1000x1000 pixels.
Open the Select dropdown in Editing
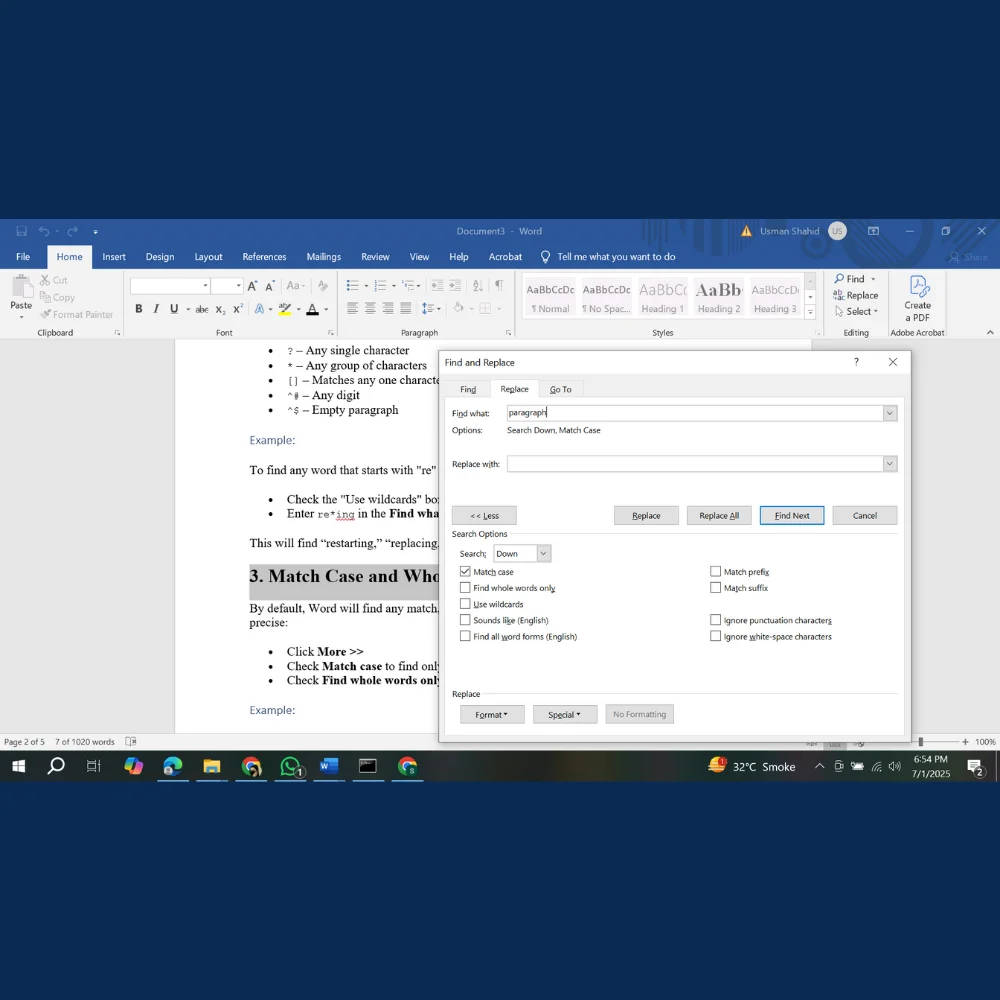(x=857, y=311)
